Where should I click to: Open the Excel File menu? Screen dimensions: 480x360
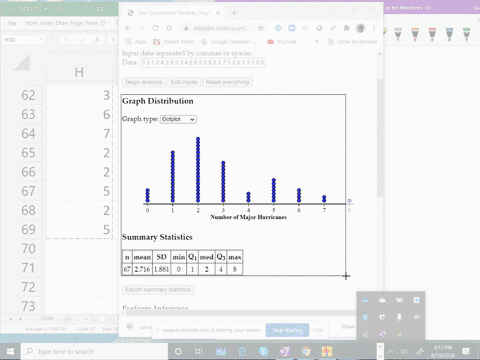click(x=12, y=23)
